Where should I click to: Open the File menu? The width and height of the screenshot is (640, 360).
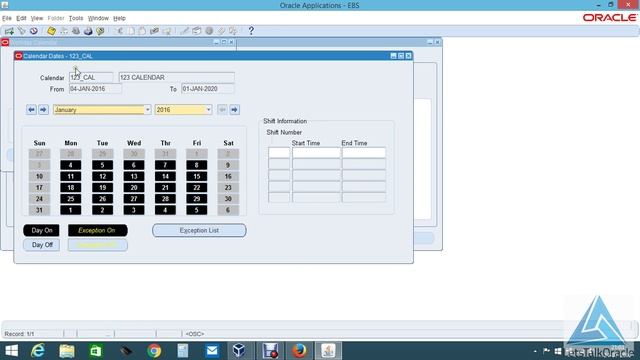point(7,18)
